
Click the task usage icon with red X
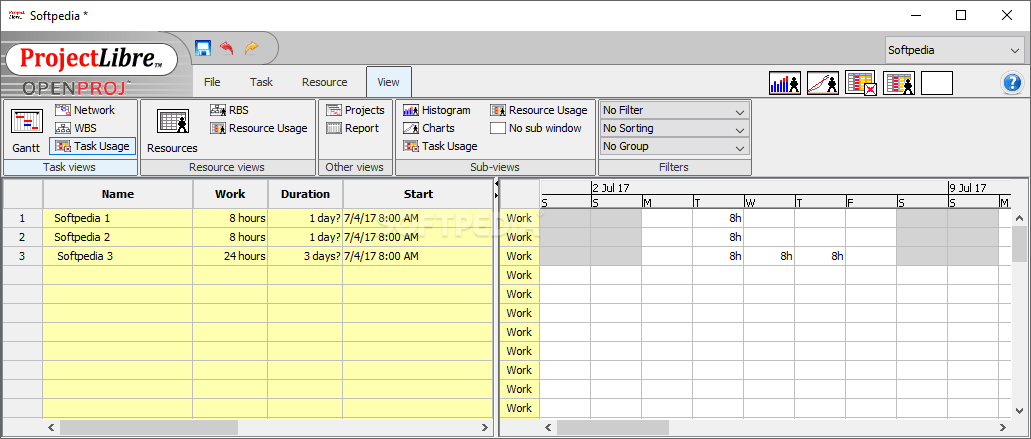point(861,83)
